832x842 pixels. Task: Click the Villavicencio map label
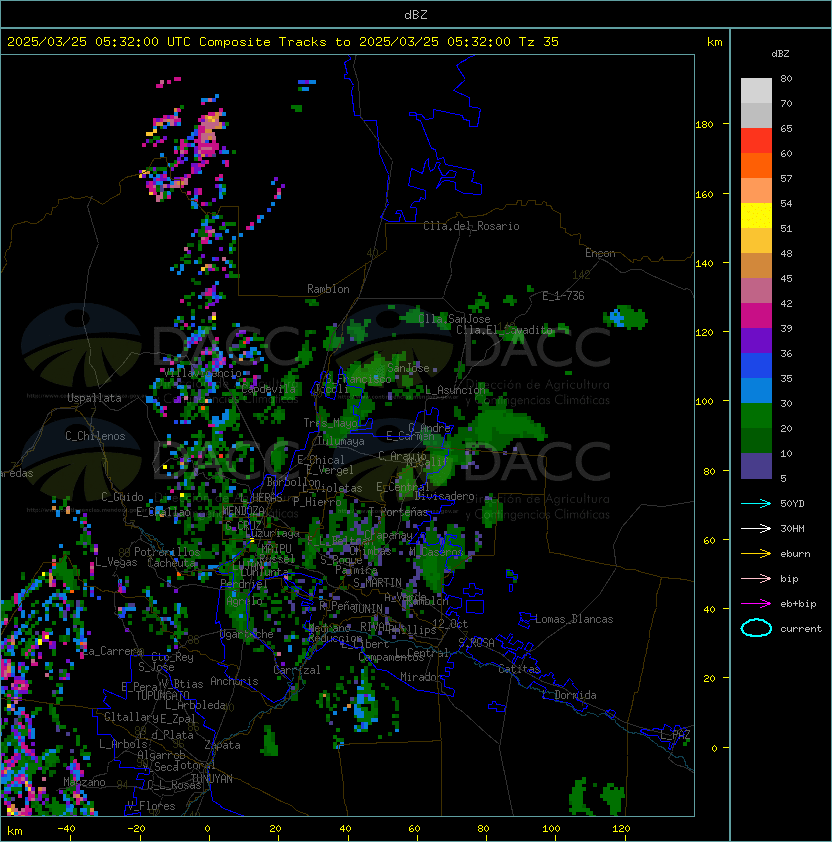202,373
